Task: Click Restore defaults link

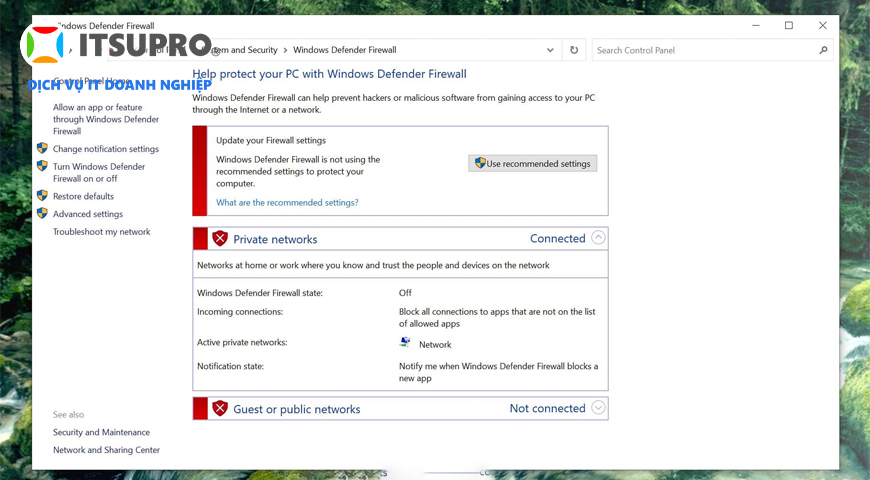Action: point(83,196)
